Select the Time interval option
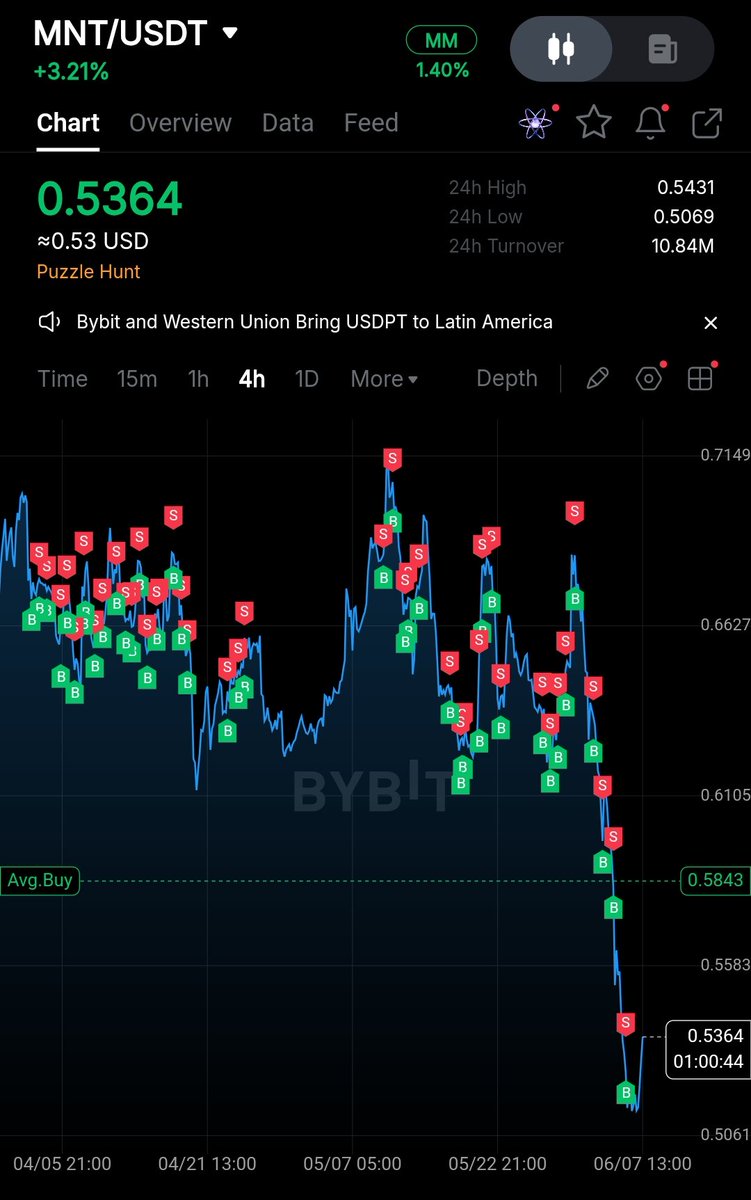Viewport: 751px width, 1200px height. tap(62, 379)
